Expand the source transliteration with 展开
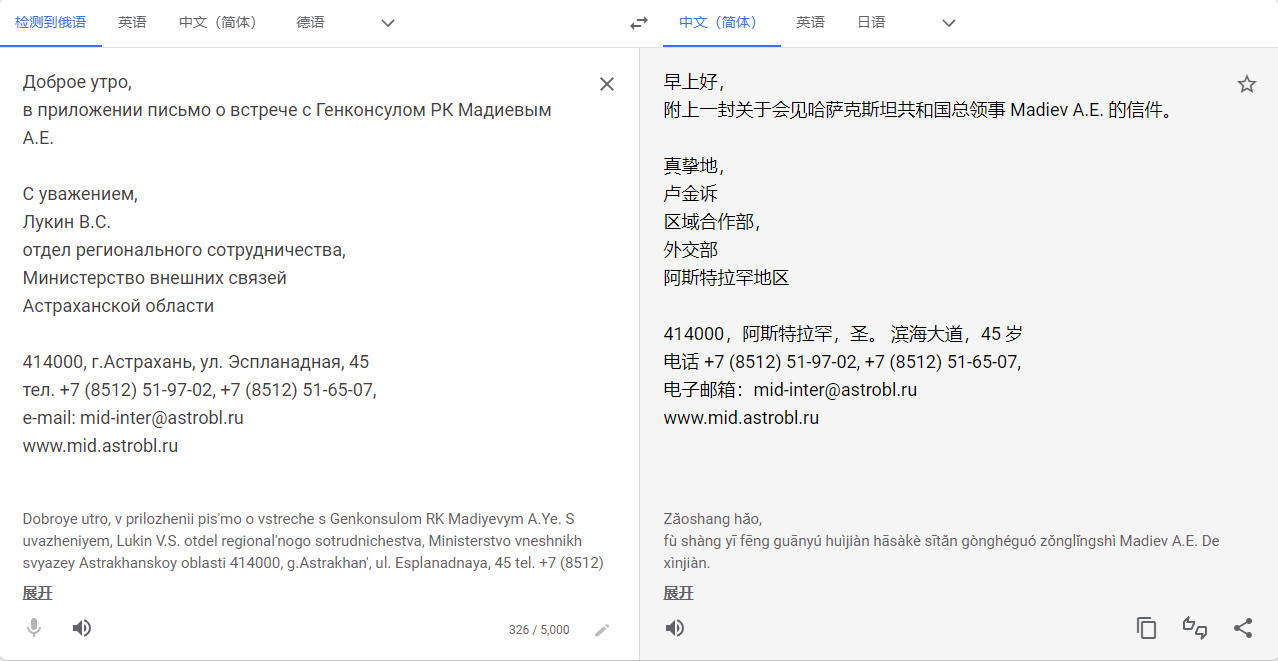 38,593
